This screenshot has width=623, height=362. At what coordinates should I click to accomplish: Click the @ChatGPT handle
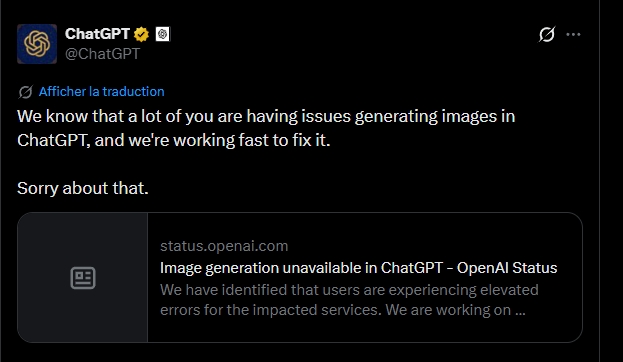[x=103, y=54]
